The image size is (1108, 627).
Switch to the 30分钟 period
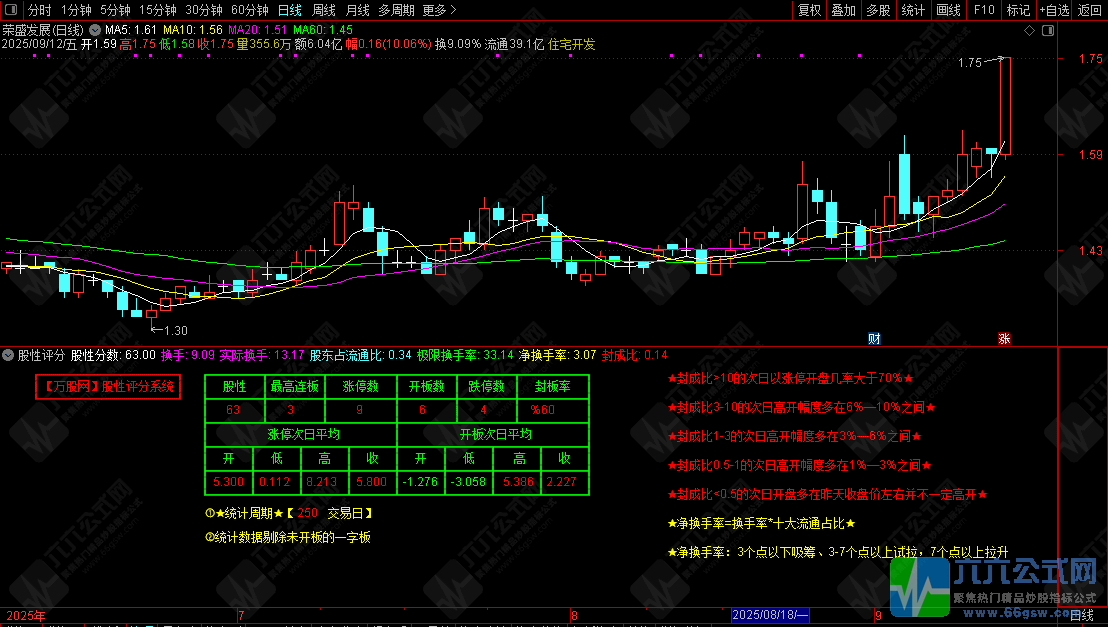coord(204,10)
